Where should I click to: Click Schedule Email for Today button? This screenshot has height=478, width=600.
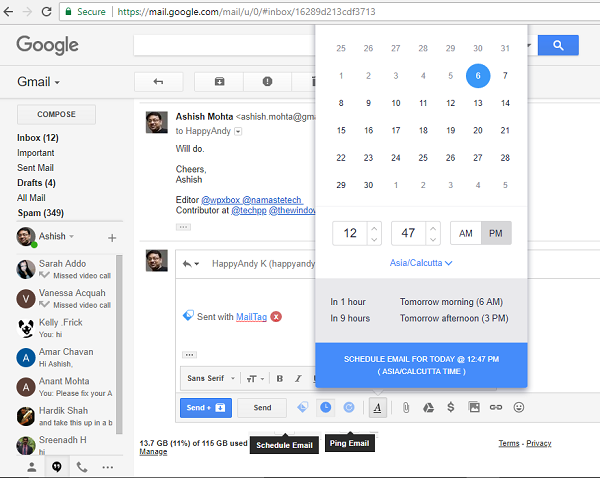point(421,365)
